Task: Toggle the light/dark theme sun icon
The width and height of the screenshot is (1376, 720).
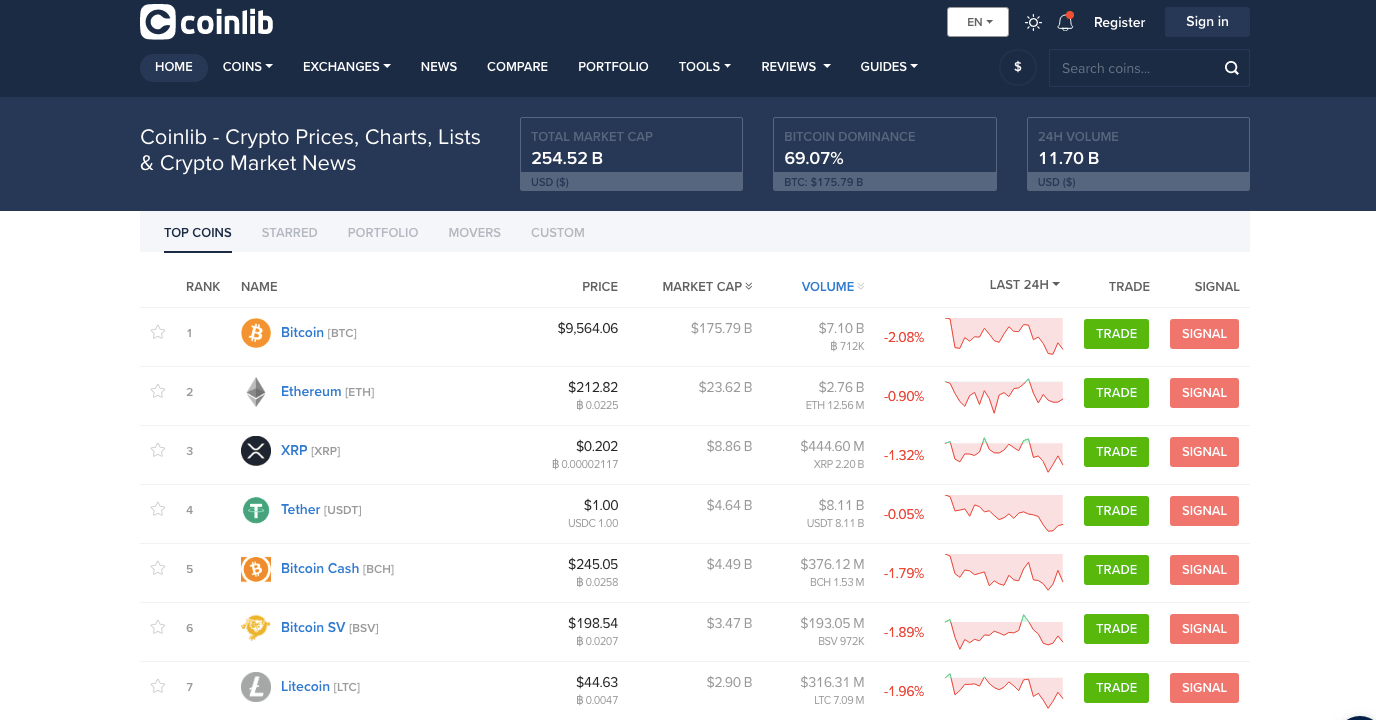Action: tap(1033, 21)
